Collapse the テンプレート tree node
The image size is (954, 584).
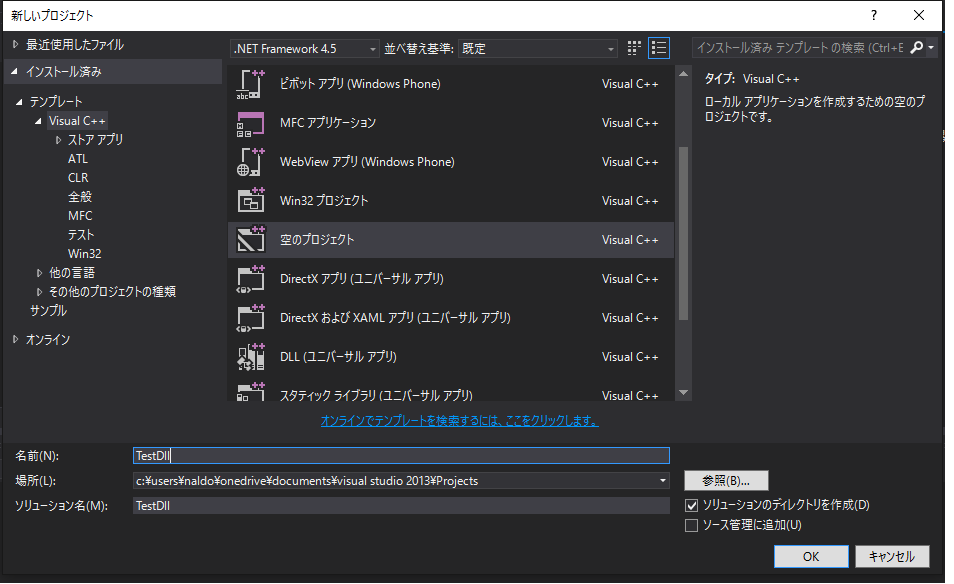19,102
